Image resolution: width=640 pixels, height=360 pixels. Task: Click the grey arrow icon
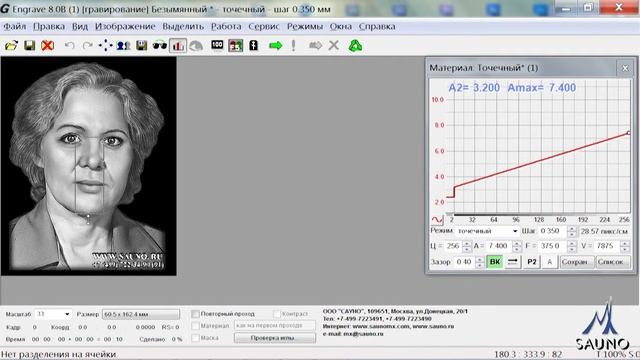pyautogui.click(x=316, y=45)
